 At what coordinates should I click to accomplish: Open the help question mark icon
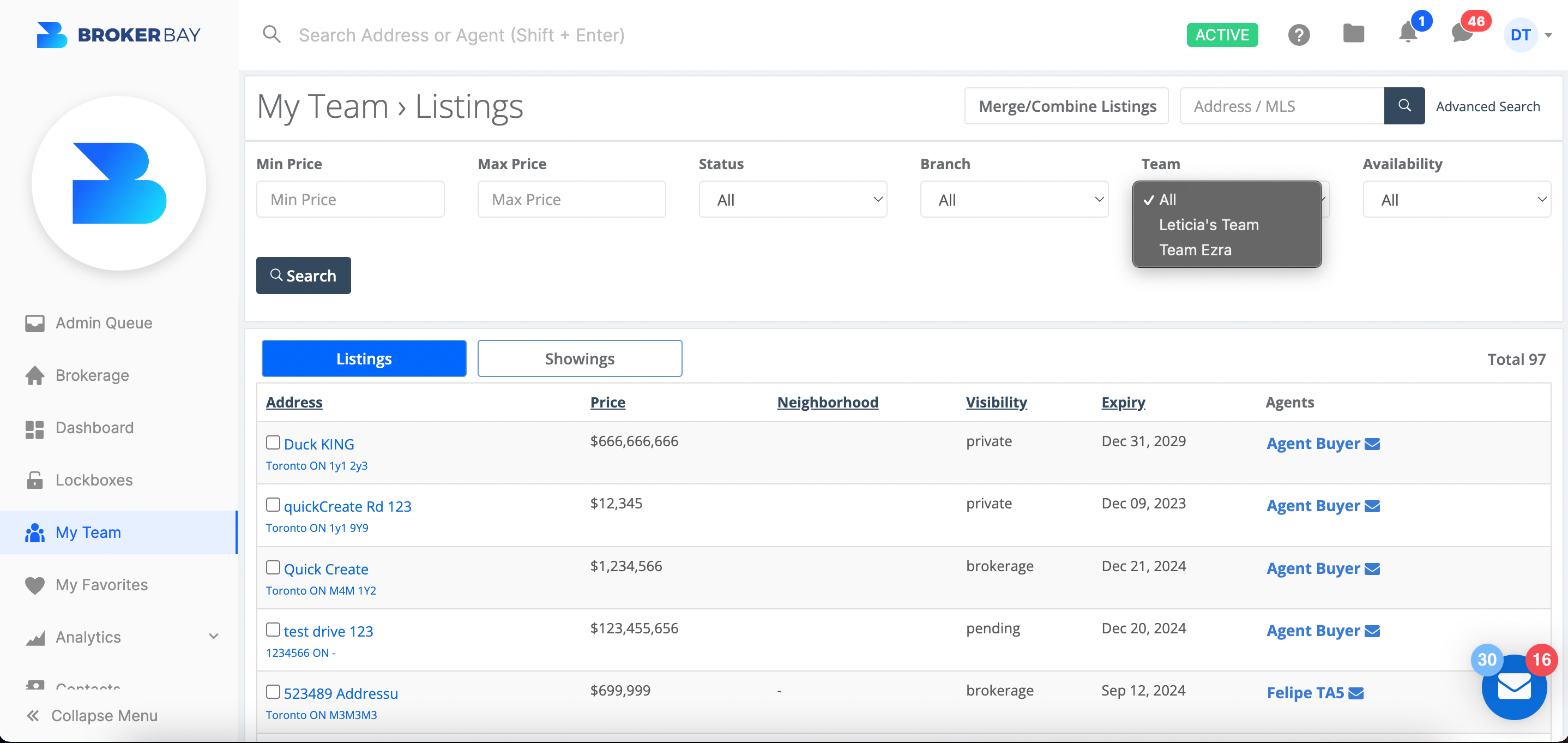pos(1298,35)
